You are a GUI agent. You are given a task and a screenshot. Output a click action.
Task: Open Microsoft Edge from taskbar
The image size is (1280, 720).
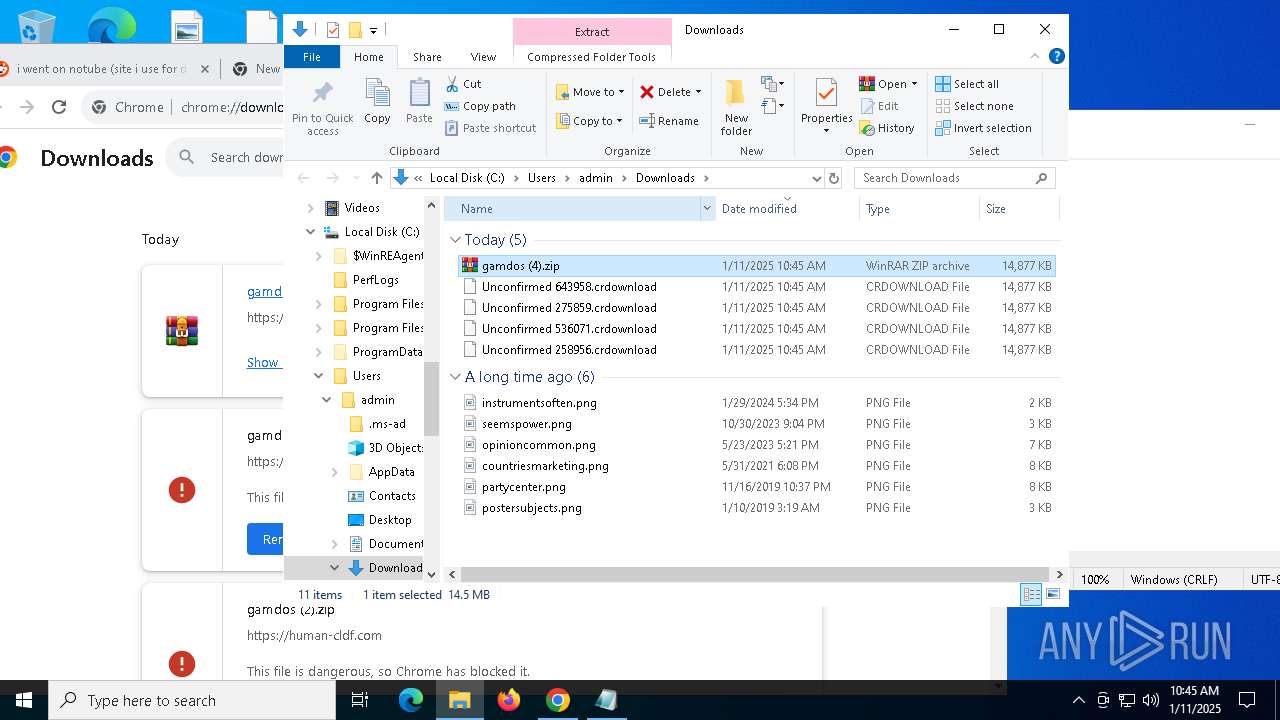click(411, 700)
